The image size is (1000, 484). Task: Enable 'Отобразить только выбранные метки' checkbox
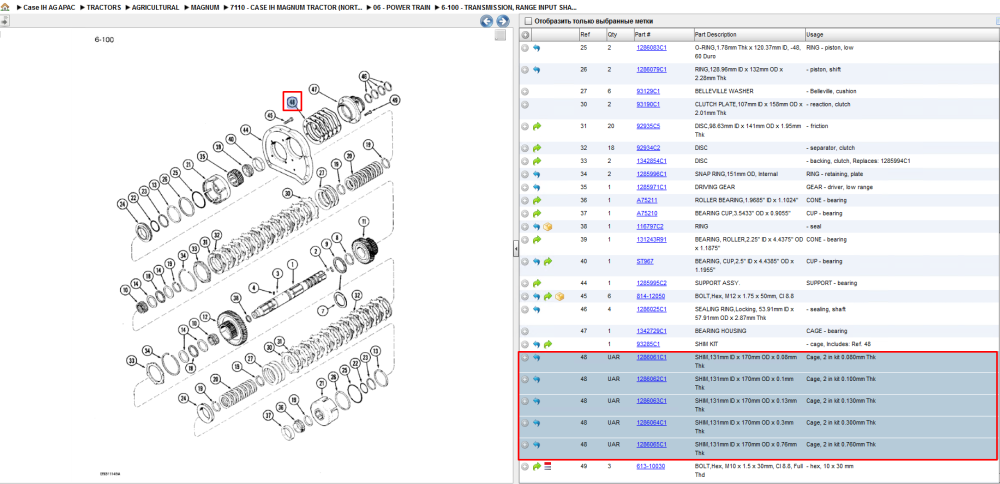pyautogui.click(x=527, y=21)
